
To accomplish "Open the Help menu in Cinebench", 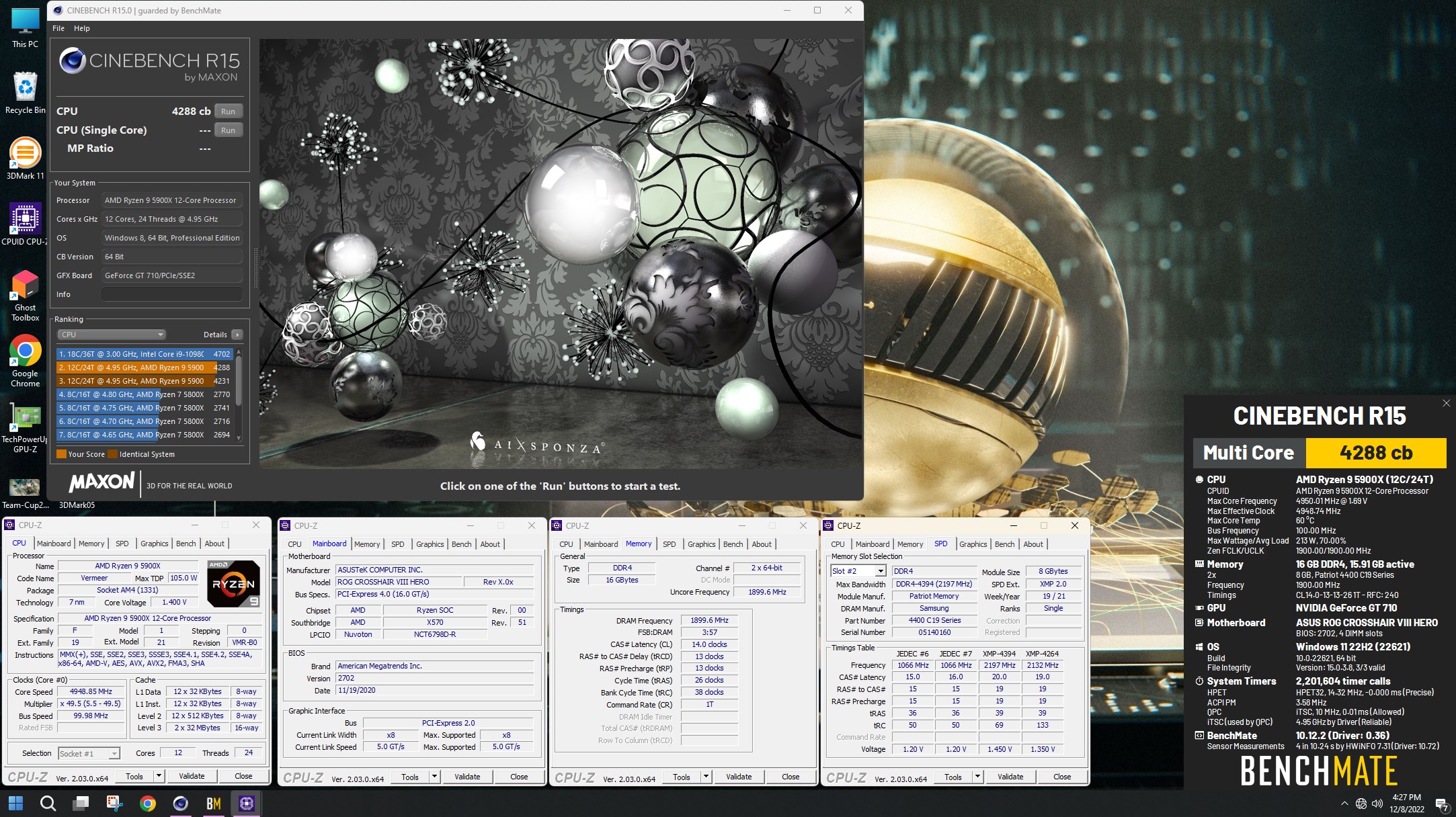I will click(x=81, y=28).
